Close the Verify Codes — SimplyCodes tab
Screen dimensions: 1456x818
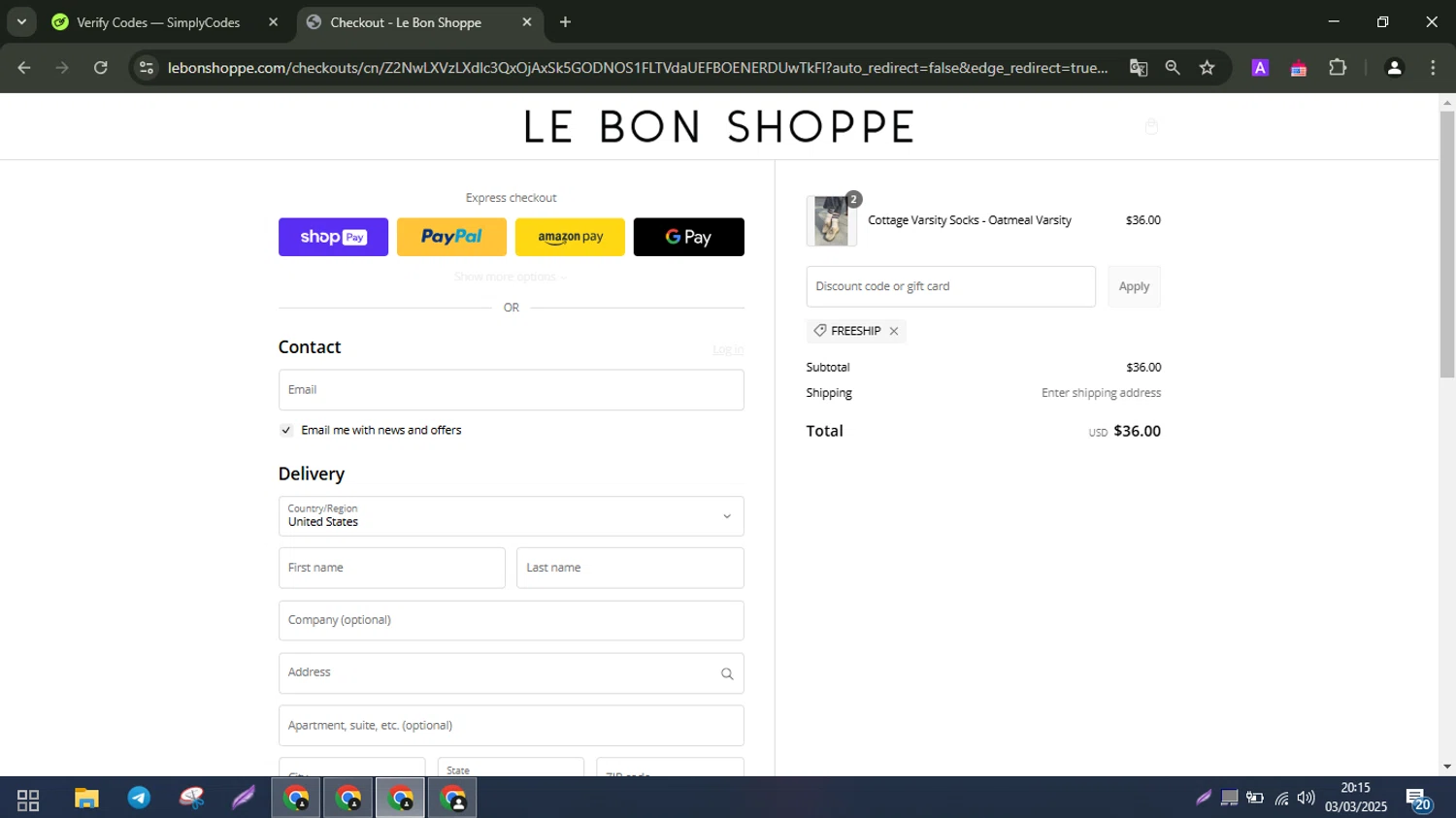pyautogui.click(x=273, y=22)
